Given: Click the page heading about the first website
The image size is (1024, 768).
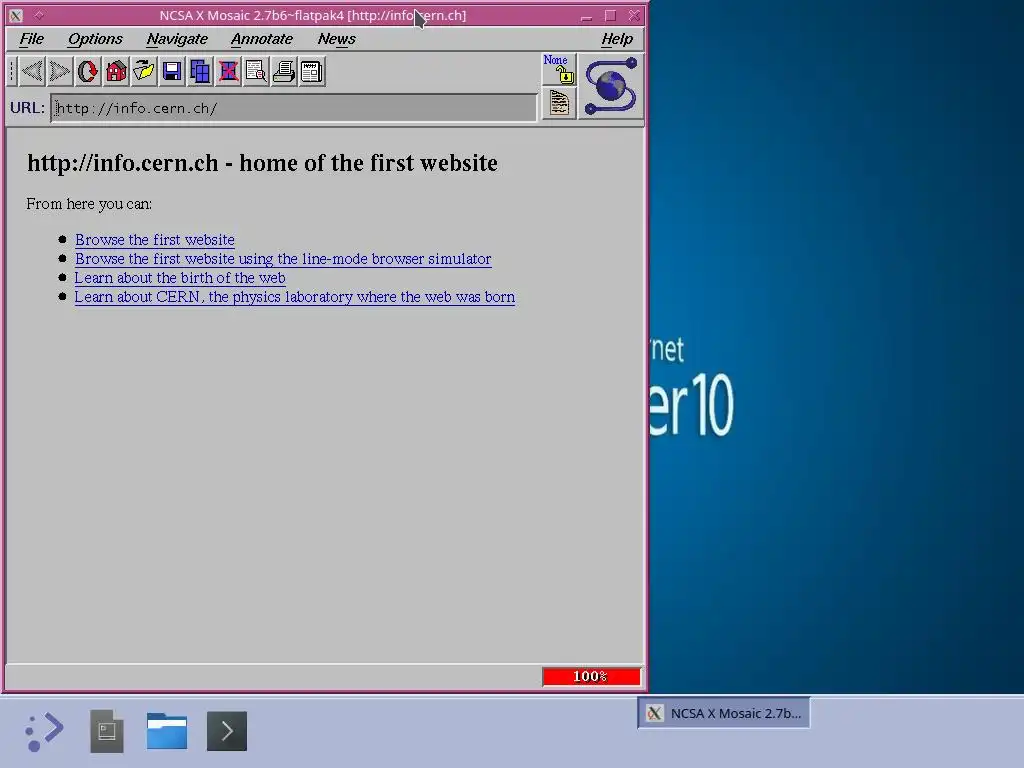Looking at the screenshot, I should (x=263, y=163).
